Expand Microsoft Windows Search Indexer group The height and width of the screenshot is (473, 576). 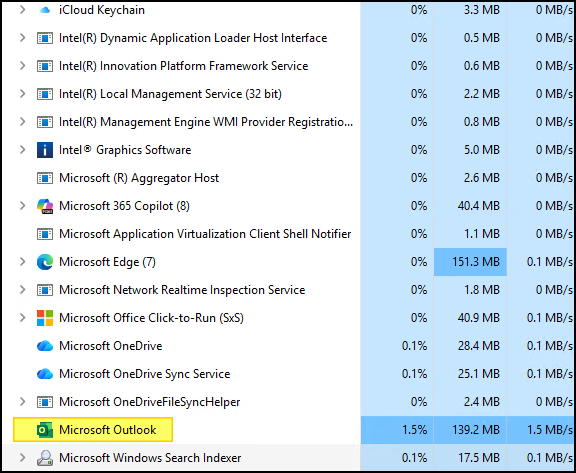pos(22,458)
